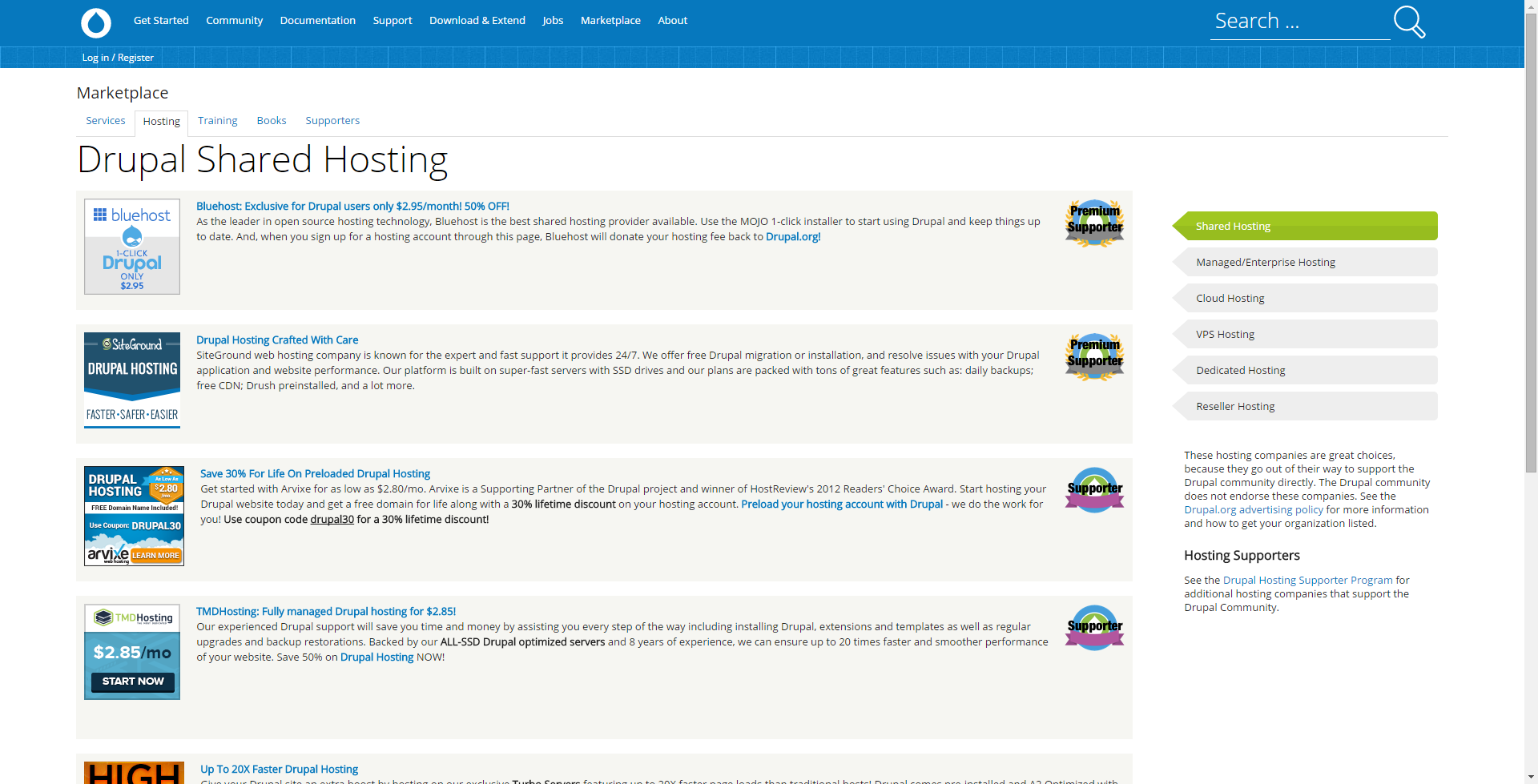Image resolution: width=1538 pixels, height=784 pixels.
Task: Click the Bluehost 1-Click Drupal banner
Action: click(x=131, y=246)
